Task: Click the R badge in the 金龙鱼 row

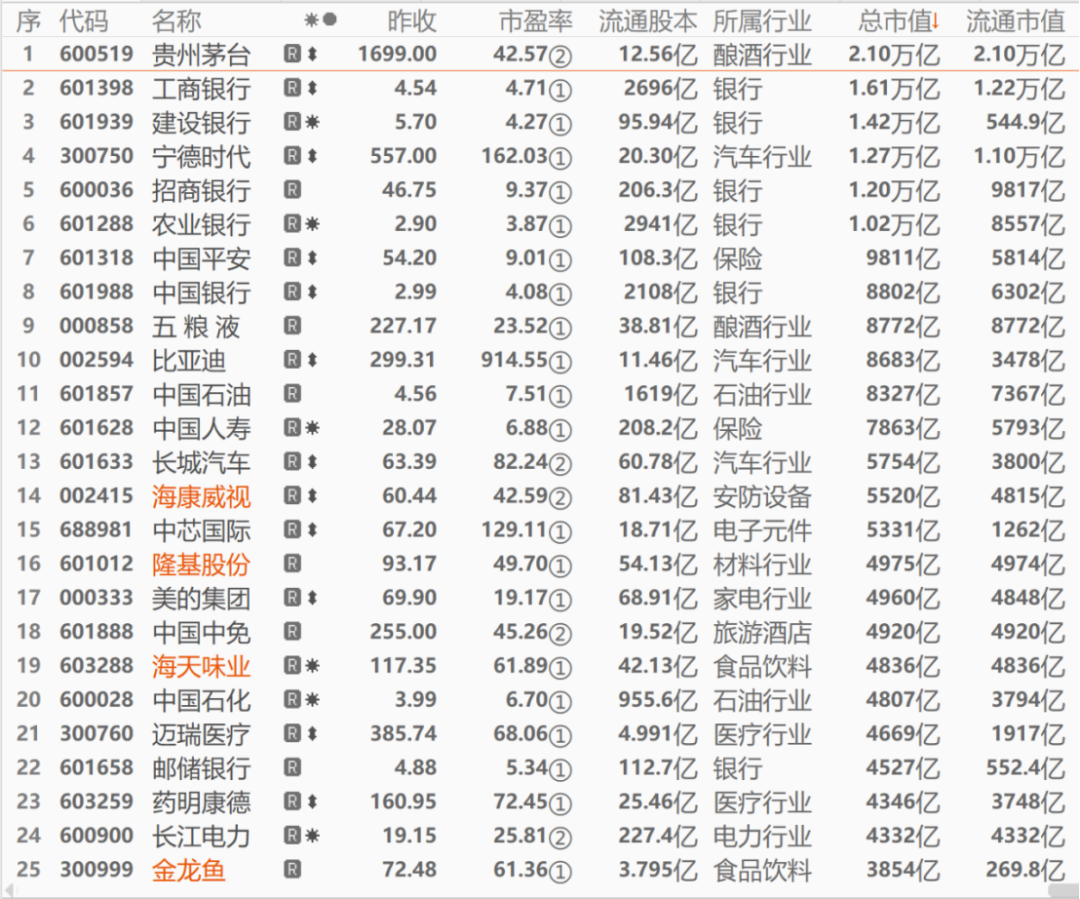Action: pyautogui.click(x=293, y=869)
